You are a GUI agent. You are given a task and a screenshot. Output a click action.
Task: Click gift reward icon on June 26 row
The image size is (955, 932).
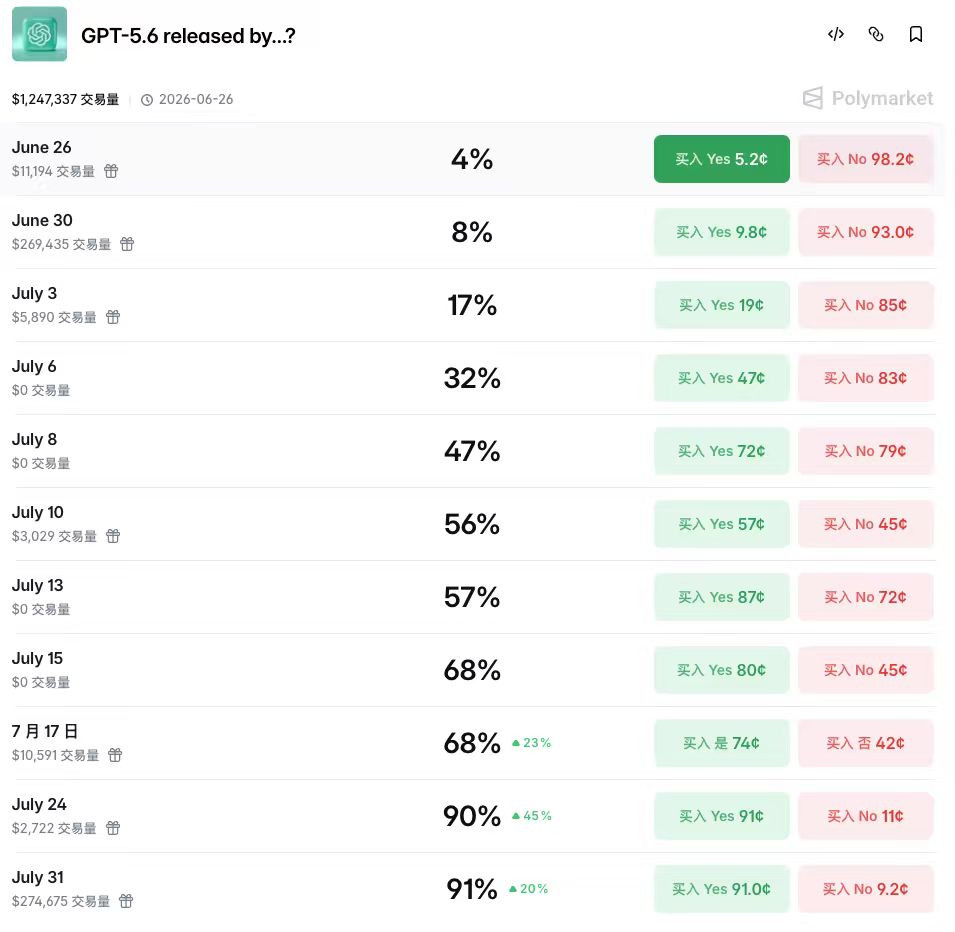coord(111,171)
